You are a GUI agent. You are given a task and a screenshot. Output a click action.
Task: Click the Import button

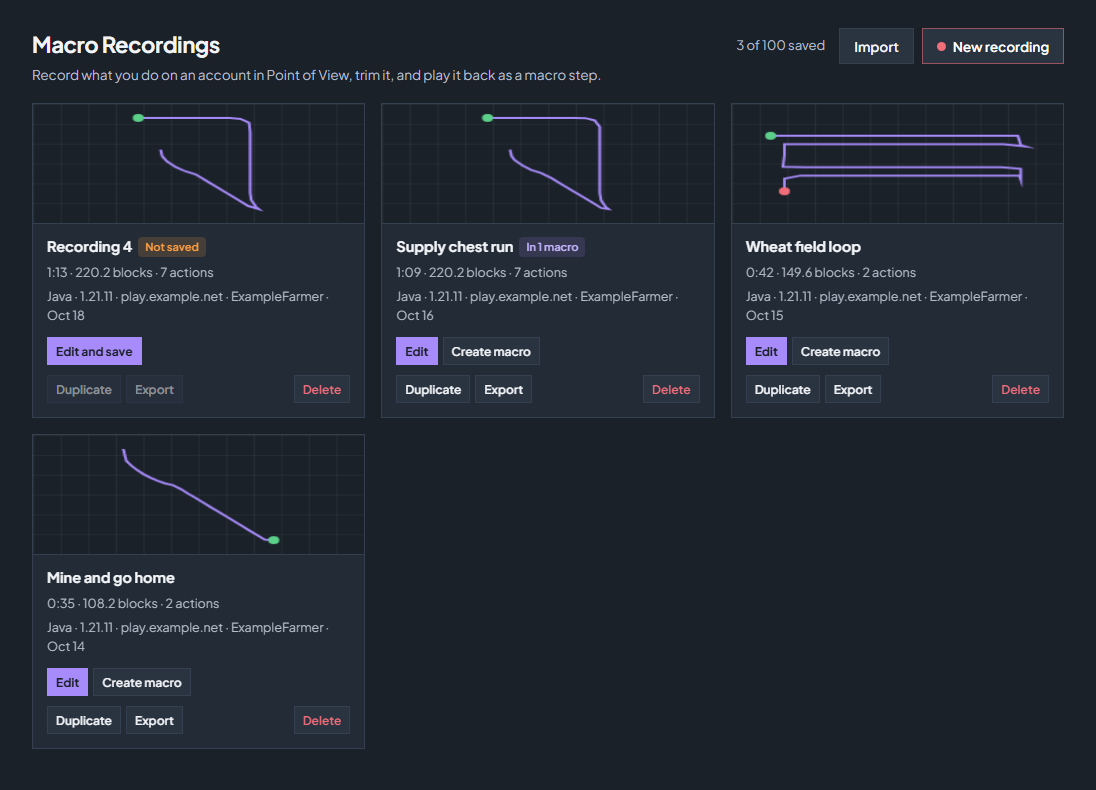876,46
